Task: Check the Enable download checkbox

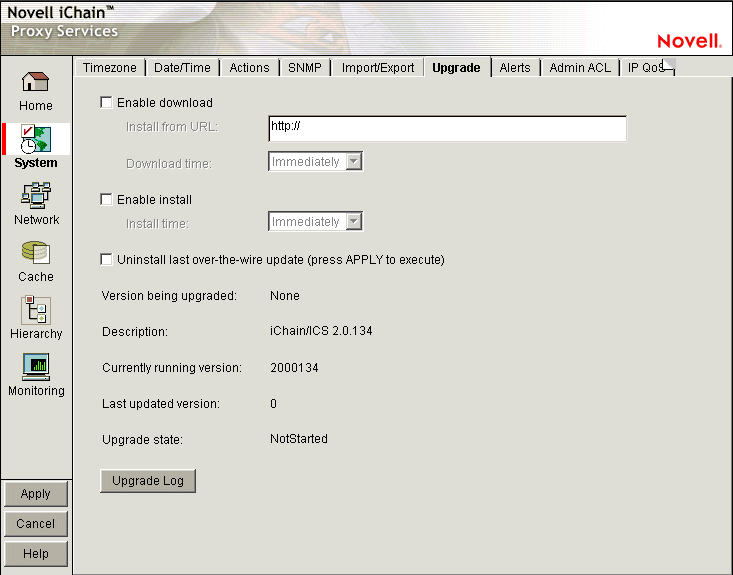Action: pyautogui.click(x=107, y=102)
